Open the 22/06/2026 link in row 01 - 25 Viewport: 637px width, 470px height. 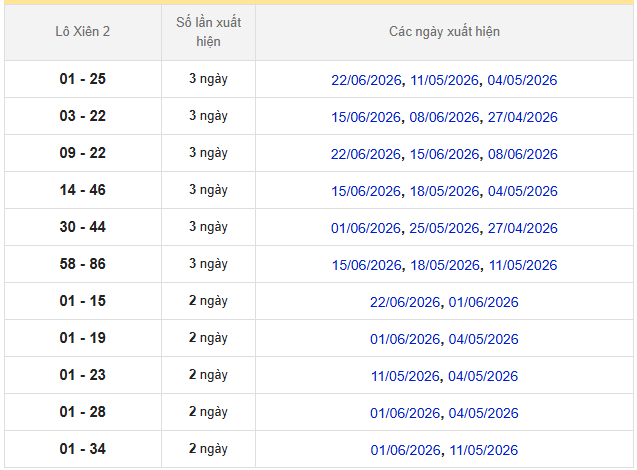click(x=366, y=80)
